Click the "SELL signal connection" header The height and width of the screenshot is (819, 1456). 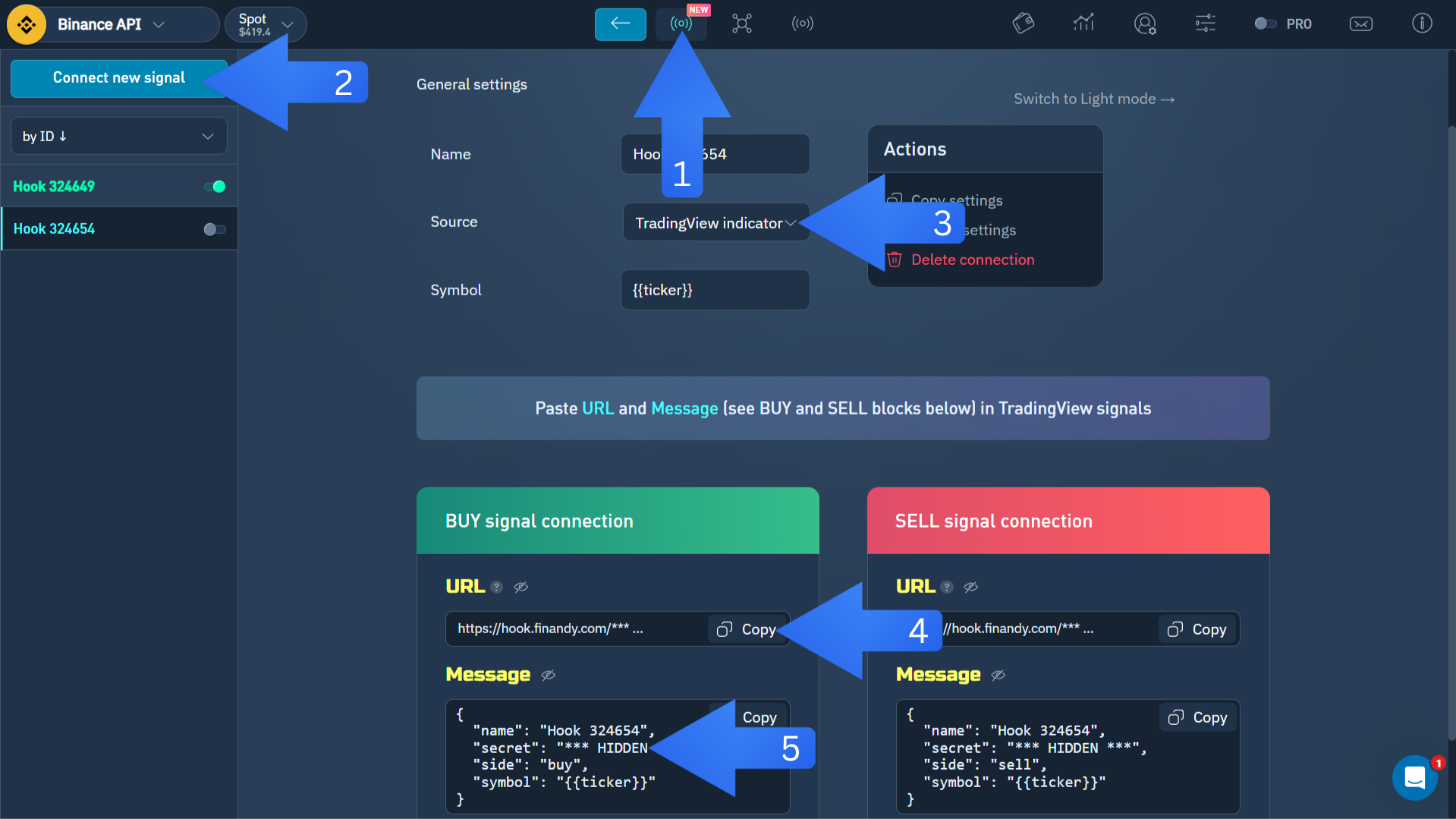[x=1068, y=521]
